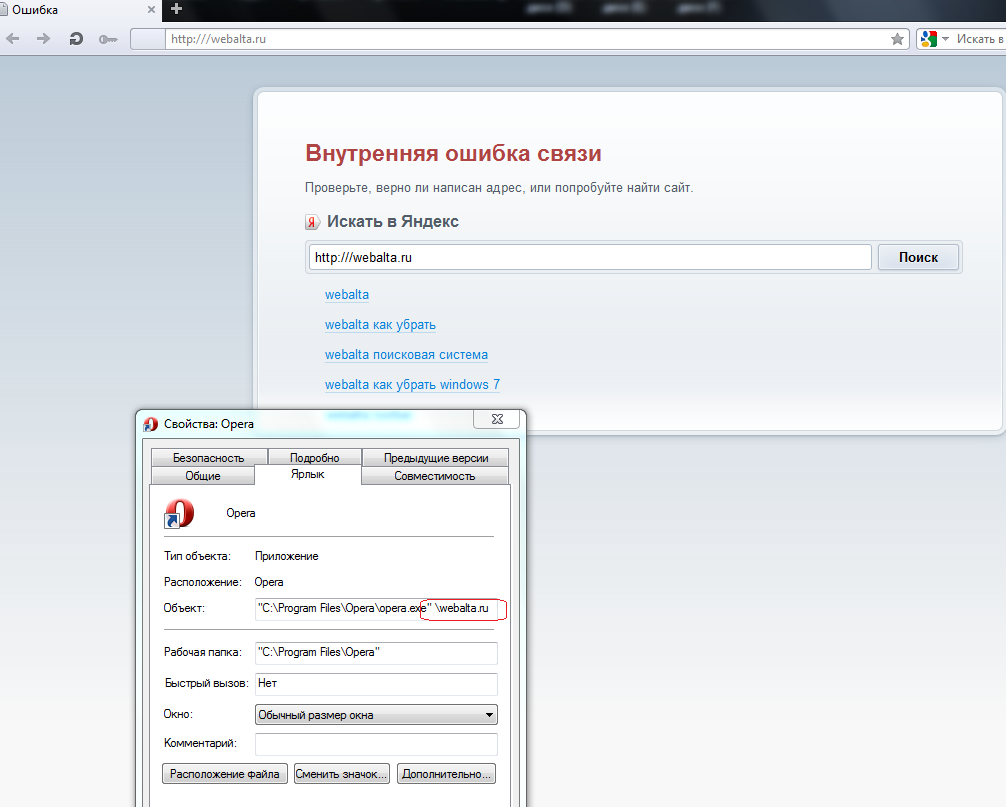This screenshot has height=807, width=1006.
Task: Reload the webalta.ru page
Action: pyautogui.click(x=76, y=39)
